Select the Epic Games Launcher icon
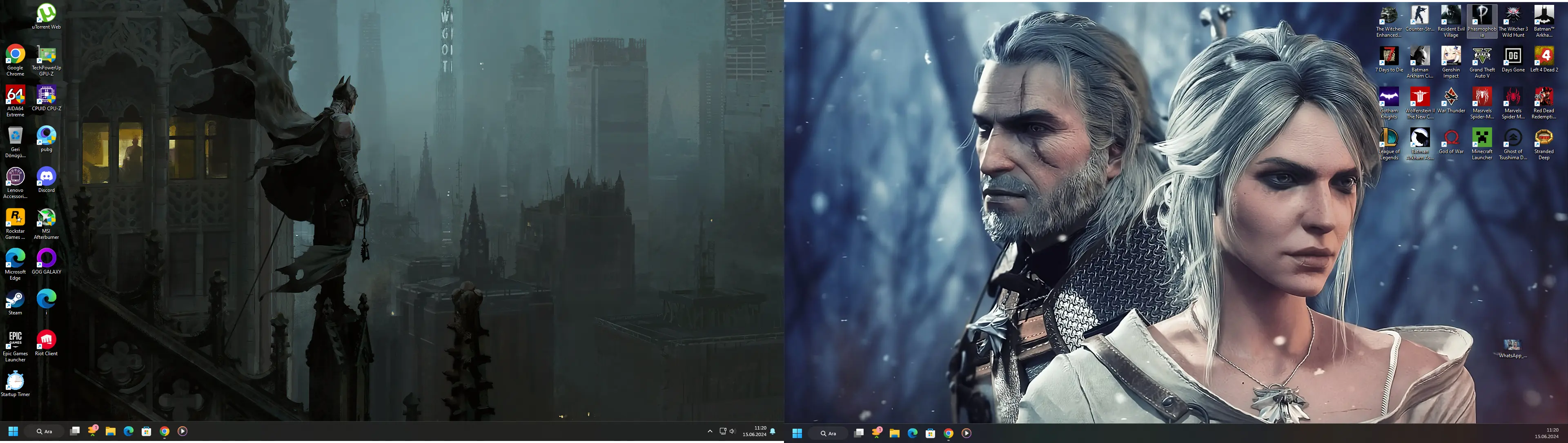 click(x=15, y=346)
